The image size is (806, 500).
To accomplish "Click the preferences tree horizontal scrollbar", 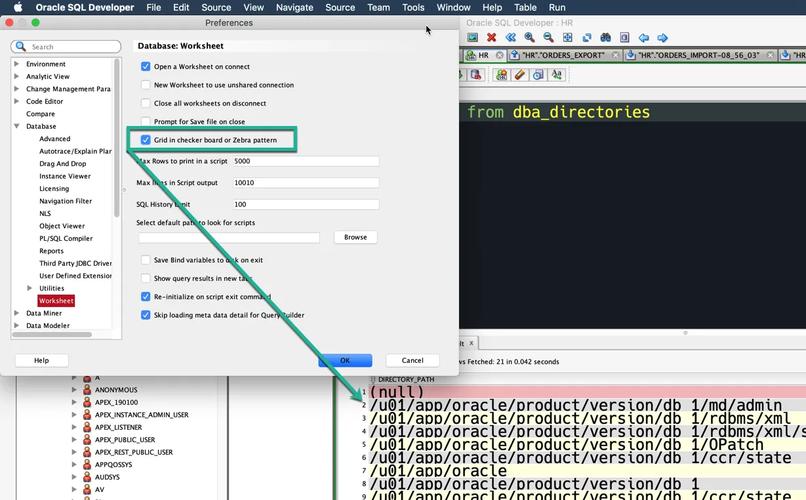I will pos(52,335).
